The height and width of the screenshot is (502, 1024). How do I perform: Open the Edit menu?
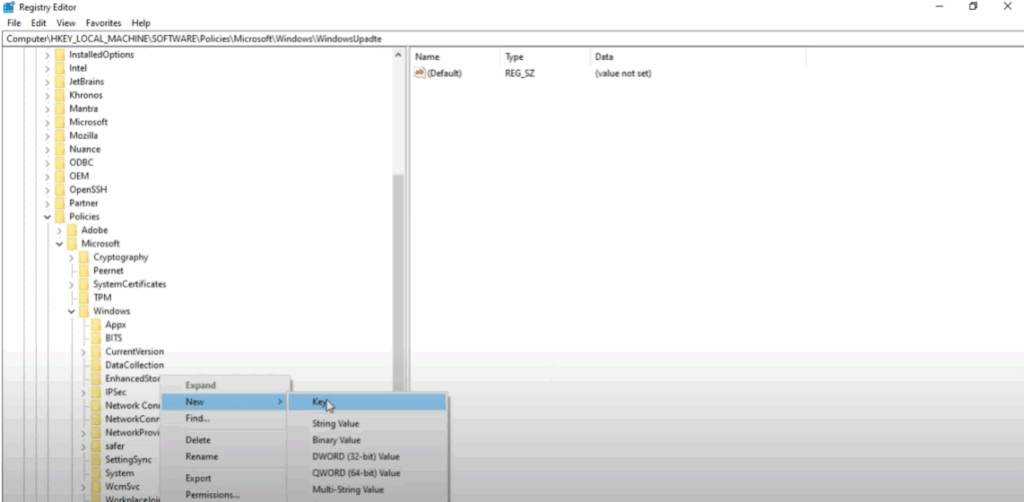[x=38, y=22]
